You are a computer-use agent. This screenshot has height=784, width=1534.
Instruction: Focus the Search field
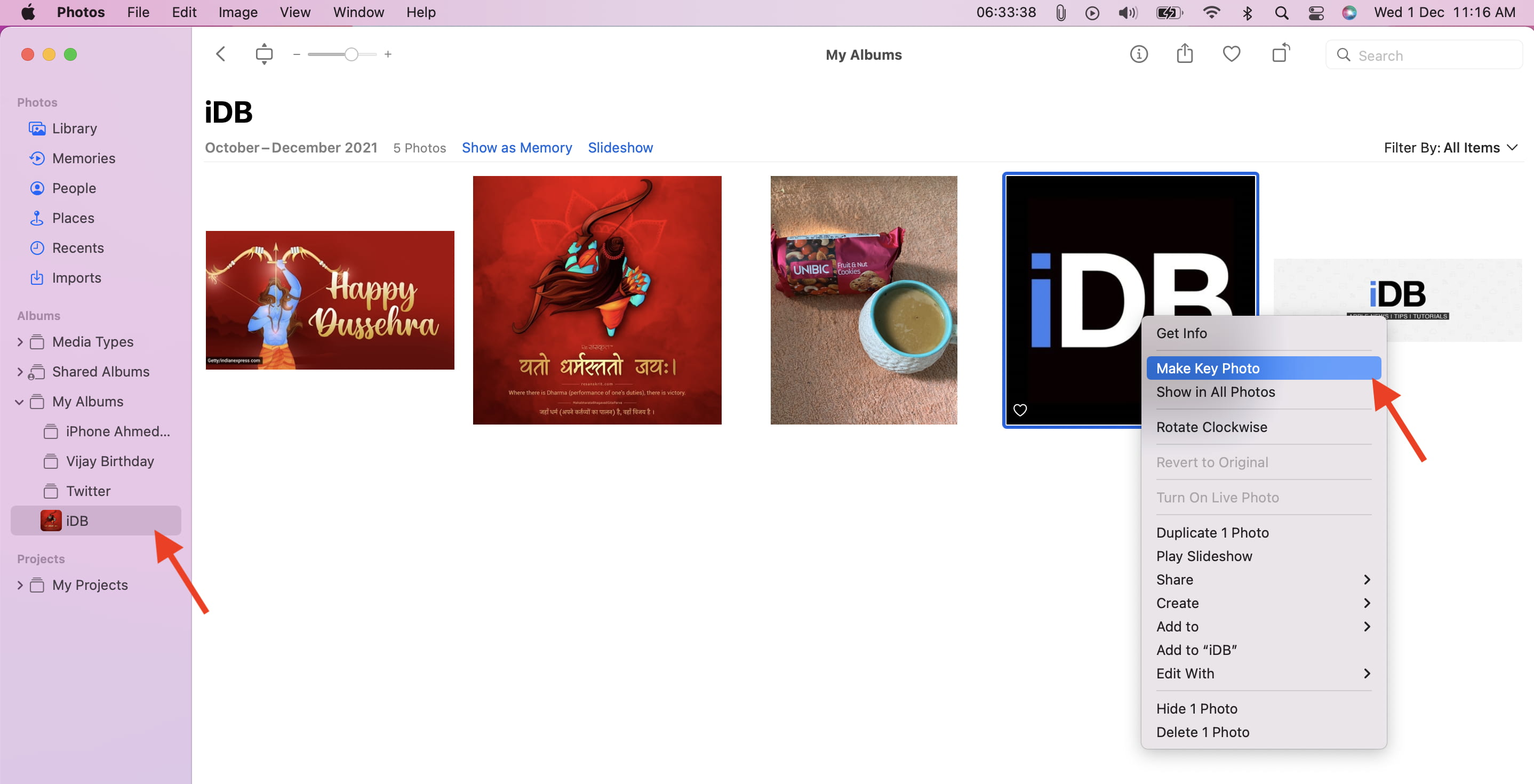tap(1423, 55)
